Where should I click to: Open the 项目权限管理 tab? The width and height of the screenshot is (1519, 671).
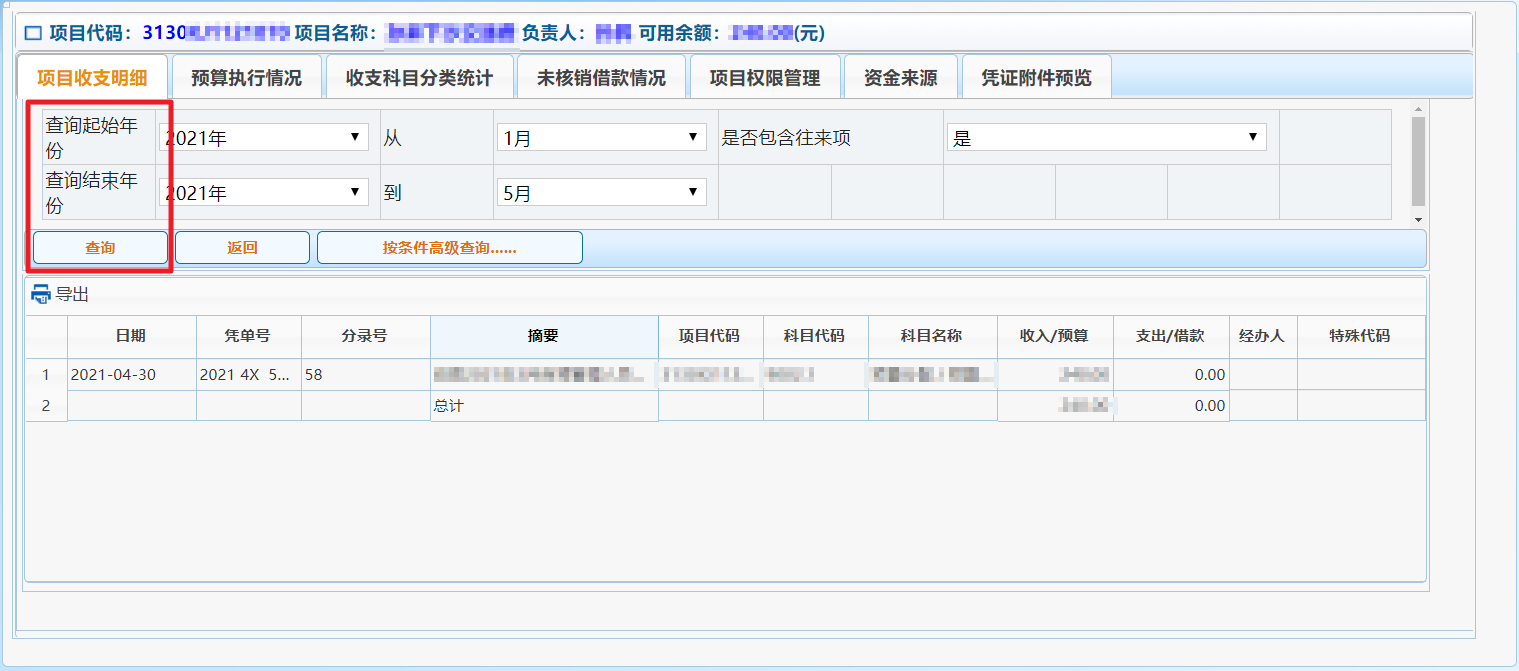coord(765,78)
